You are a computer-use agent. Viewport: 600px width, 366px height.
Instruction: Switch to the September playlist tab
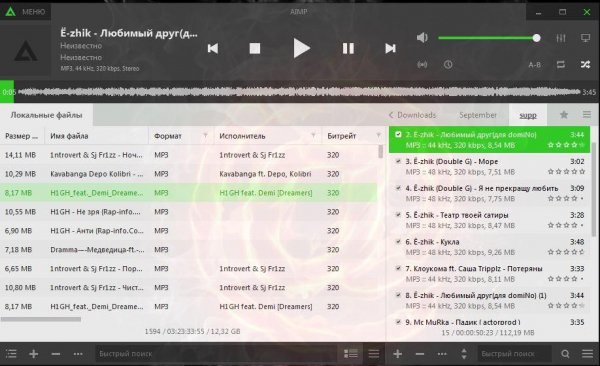(478, 115)
